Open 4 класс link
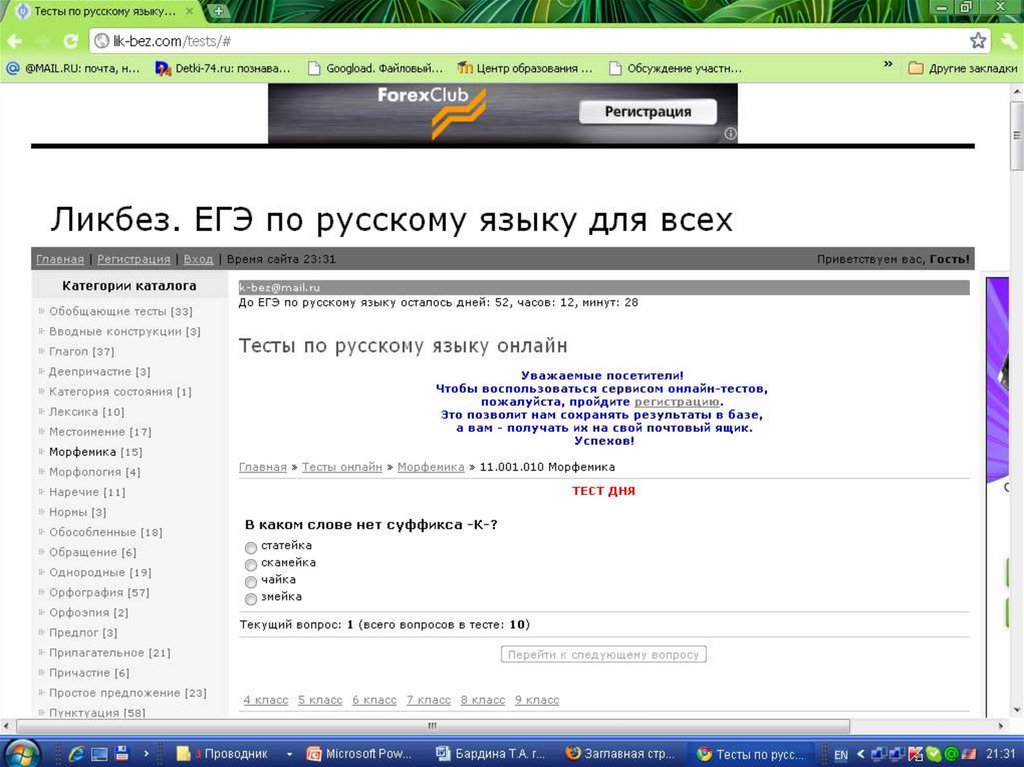Viewport: 1024px width, 767px height. tap(266, 700)
